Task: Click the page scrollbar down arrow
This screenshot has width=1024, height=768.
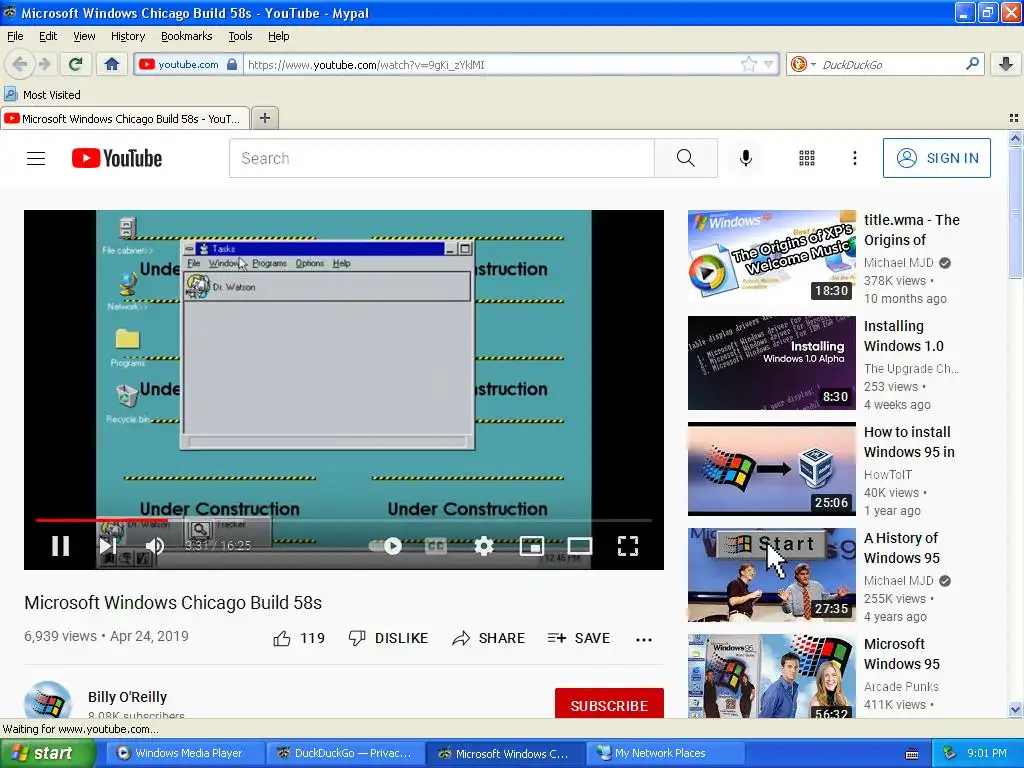Action: point(1015,709)
